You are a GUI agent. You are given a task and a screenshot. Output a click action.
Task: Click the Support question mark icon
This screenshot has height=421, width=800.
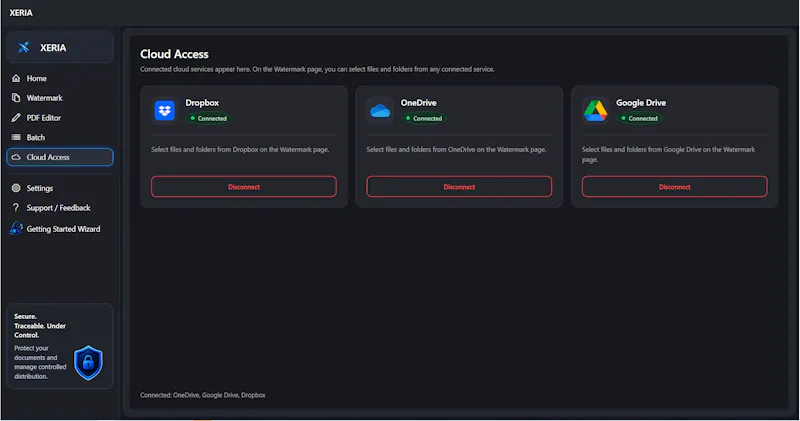coord(16,208)
